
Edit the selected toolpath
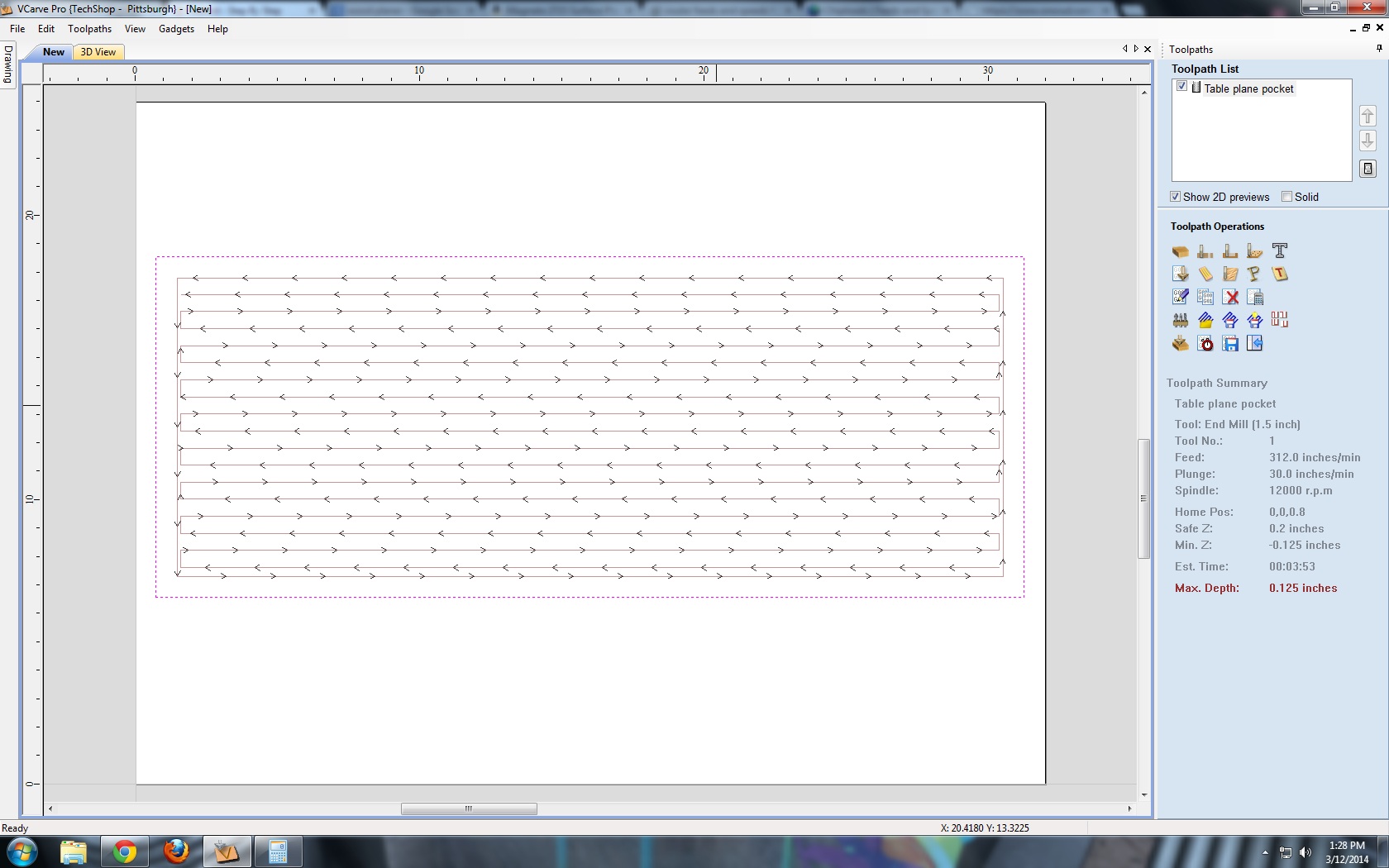pos(1180,297)
